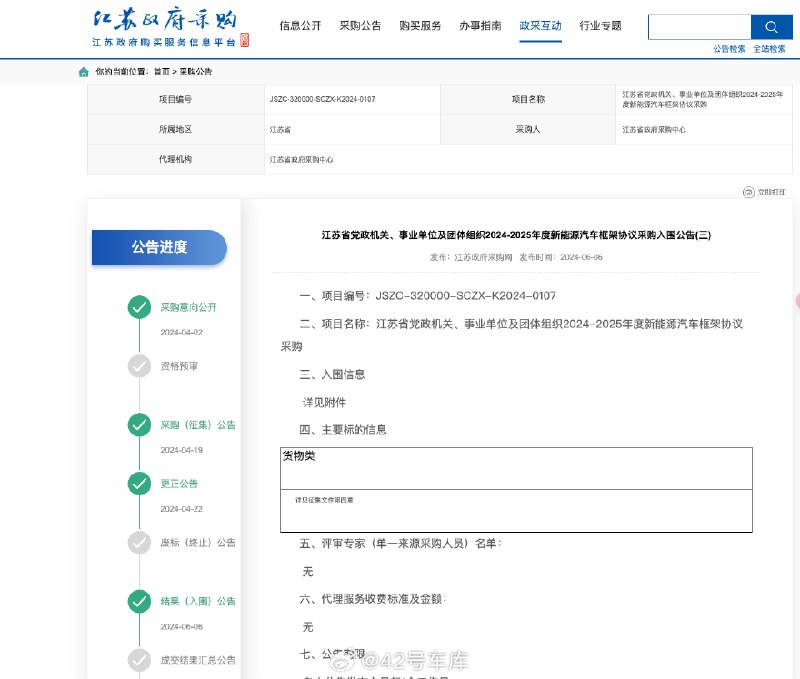
Task: Click the 所属地区 label cell
Action: [x=176, y=130]
